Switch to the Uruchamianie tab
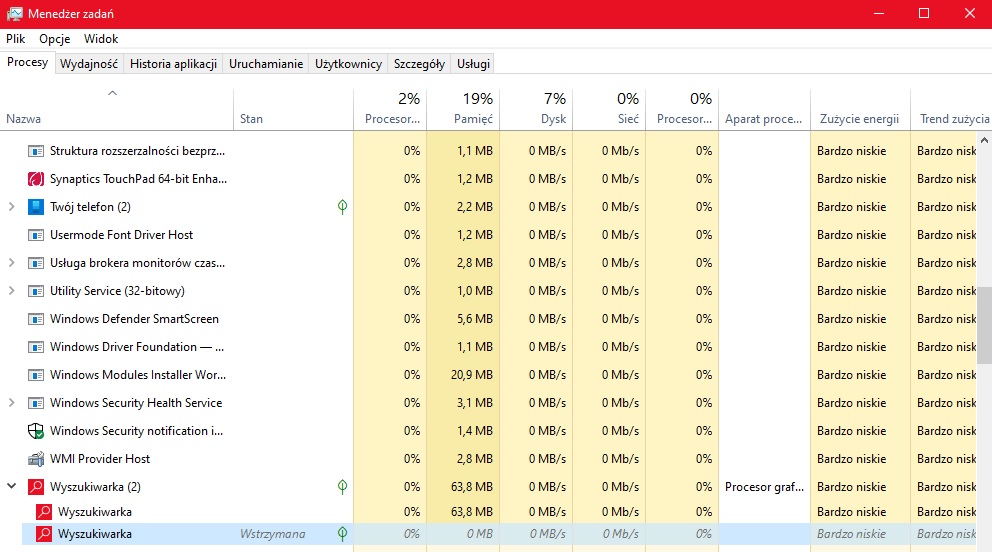This screenshot has height=552, width=992. [266, 64]
